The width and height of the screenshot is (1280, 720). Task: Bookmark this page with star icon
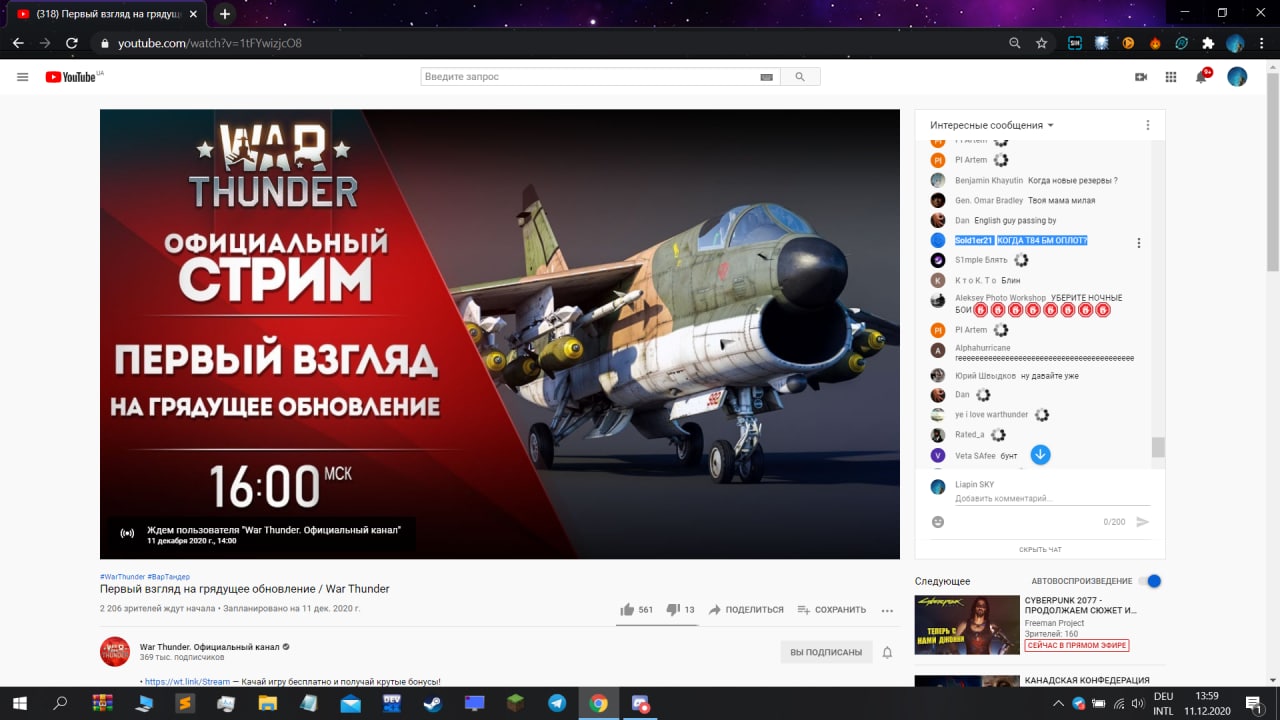[x=1041, y=43]
